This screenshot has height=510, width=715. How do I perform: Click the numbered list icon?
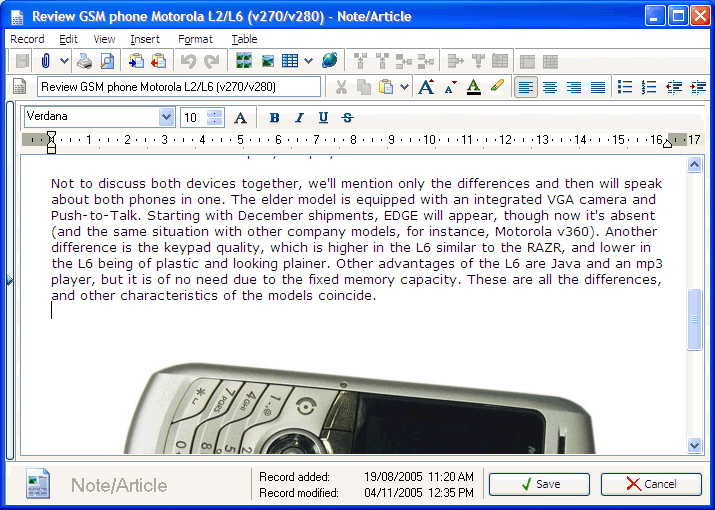coord(649,88)
